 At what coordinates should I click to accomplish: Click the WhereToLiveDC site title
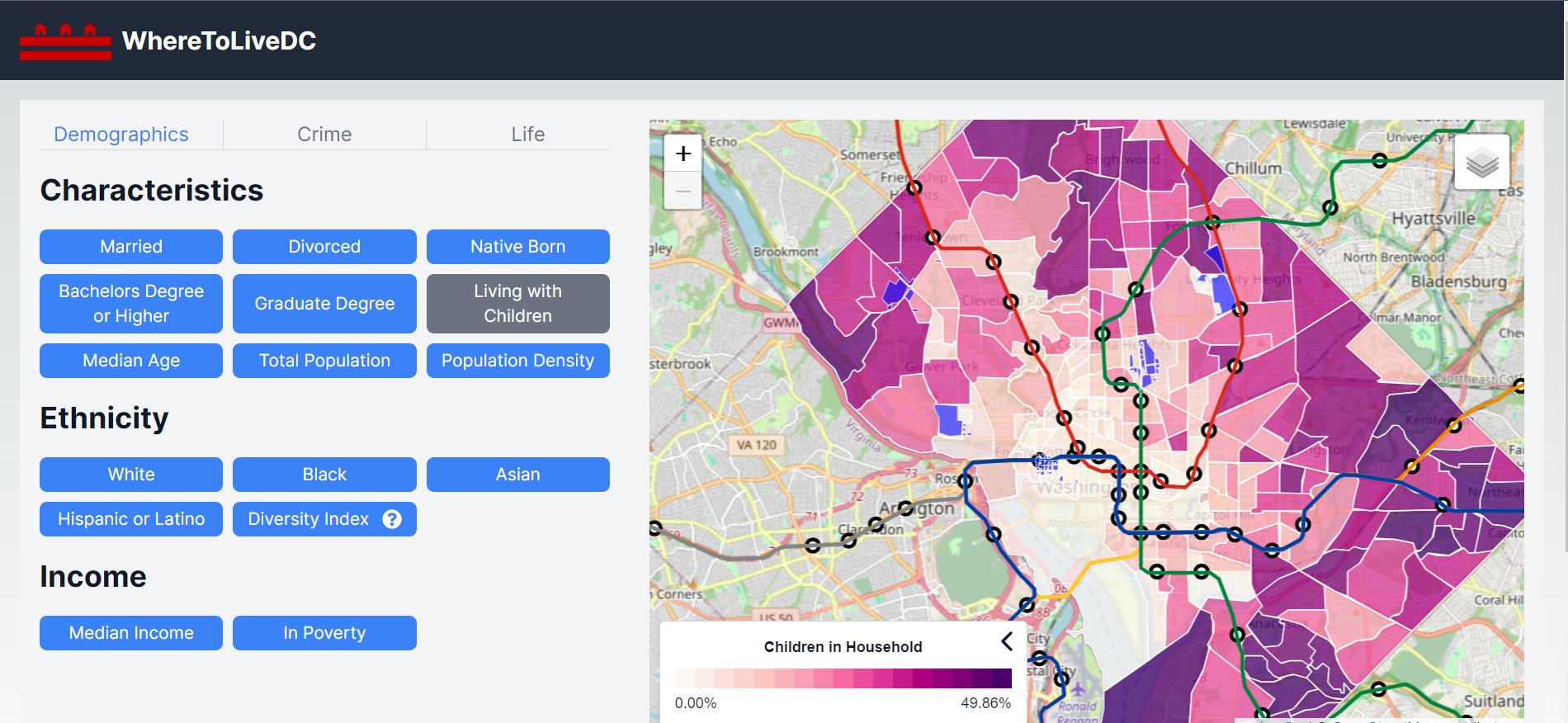[x=219, y=41]
